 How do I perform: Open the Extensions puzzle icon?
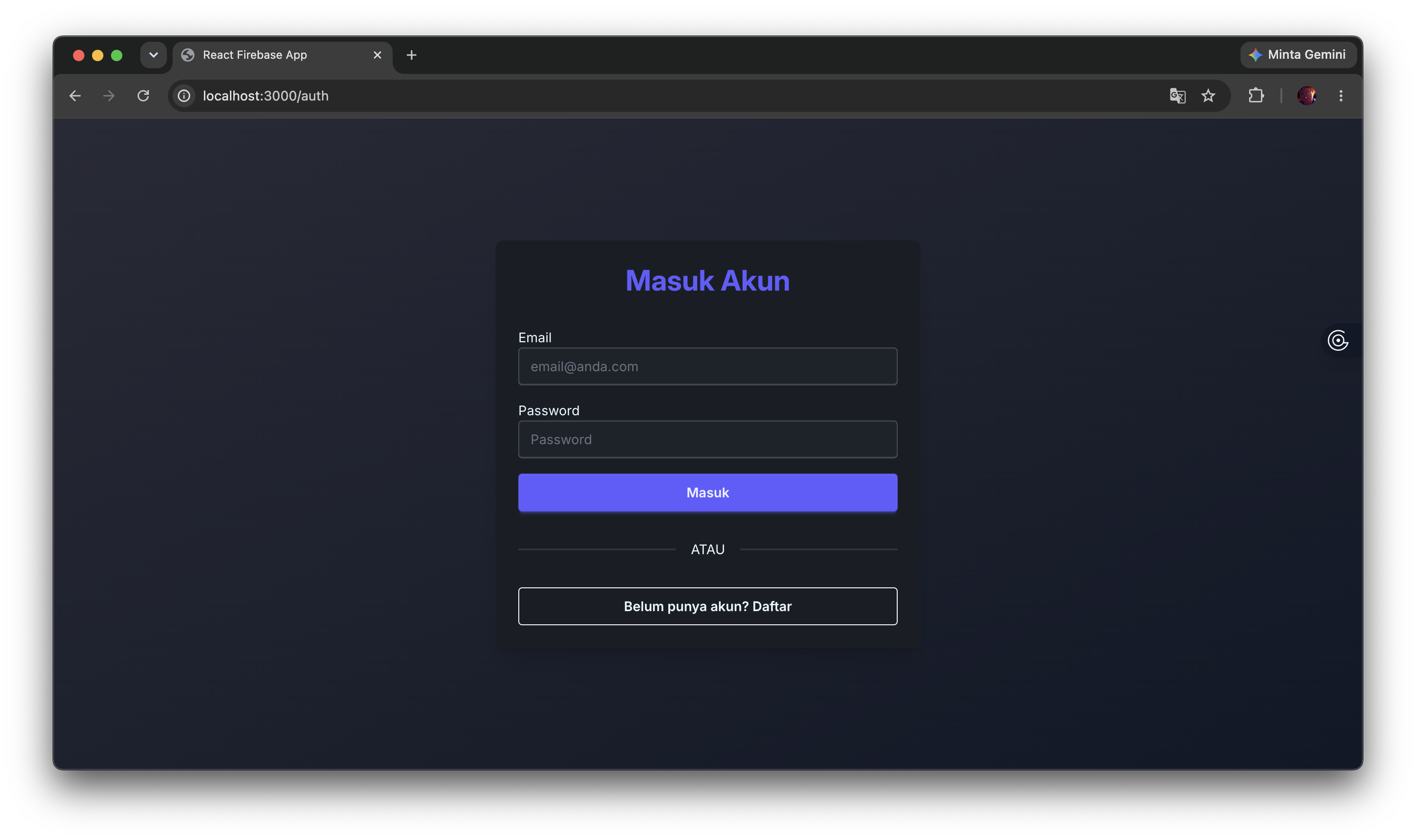pyautogui.click(x=1256, y=96)
